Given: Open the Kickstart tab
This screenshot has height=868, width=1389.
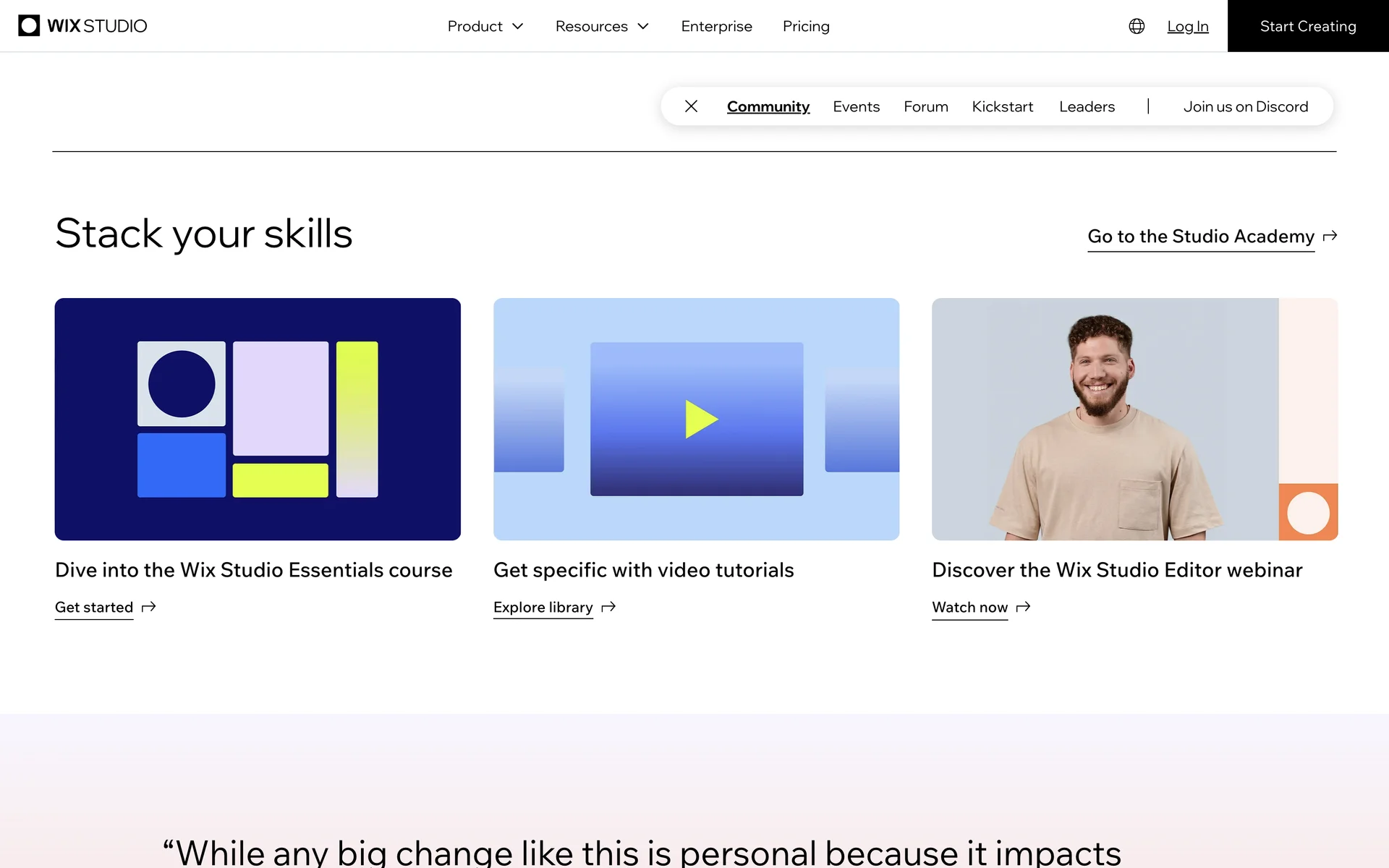Looking at the screenshot, I should (1002, 106).
